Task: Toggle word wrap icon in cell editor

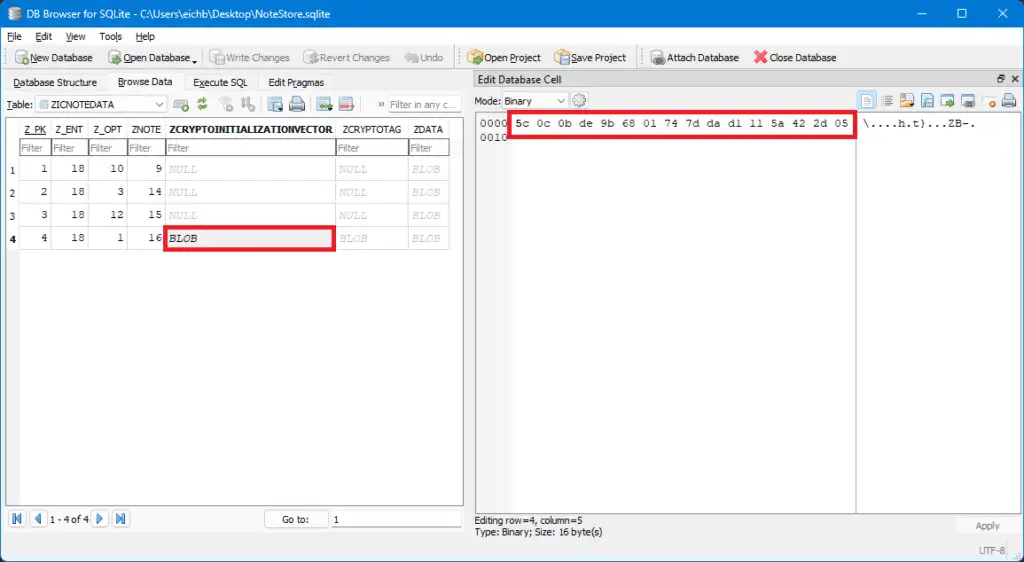Action: (888, 101)
